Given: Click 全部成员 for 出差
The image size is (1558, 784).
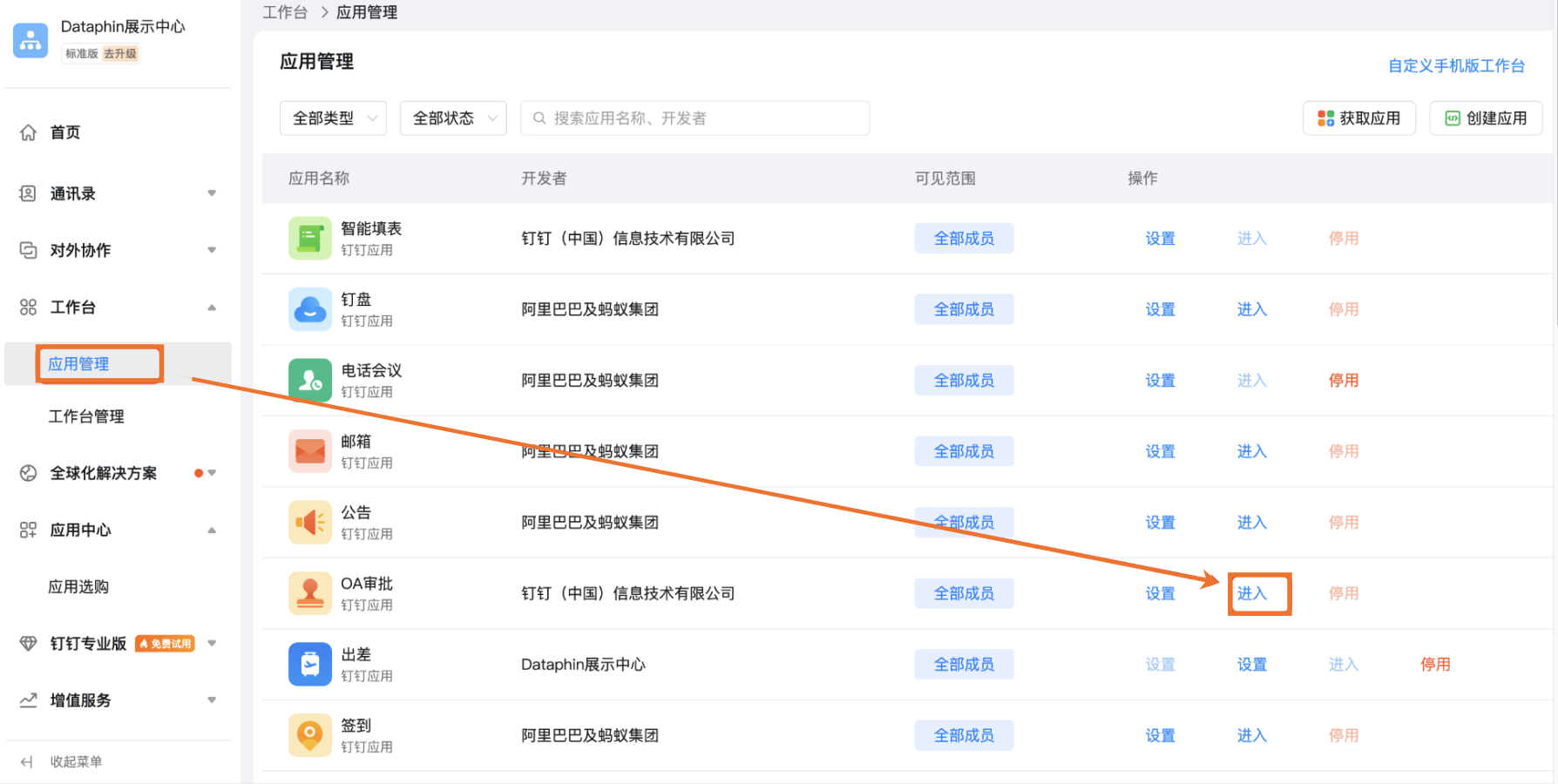Looking at the screenshot, I should [964, 665].
